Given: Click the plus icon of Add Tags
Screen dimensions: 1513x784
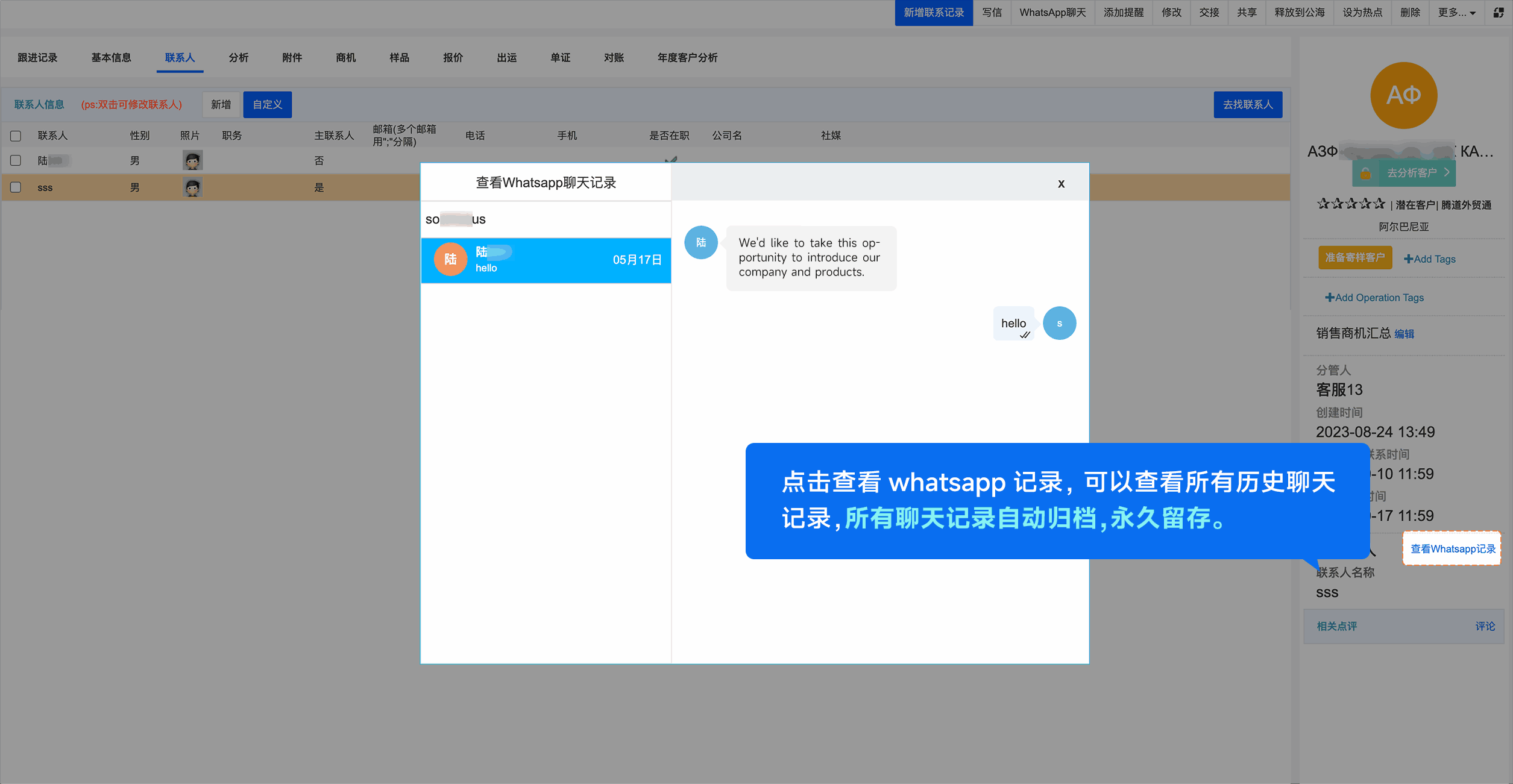Looking at the screenshot, I should 1408,259.
